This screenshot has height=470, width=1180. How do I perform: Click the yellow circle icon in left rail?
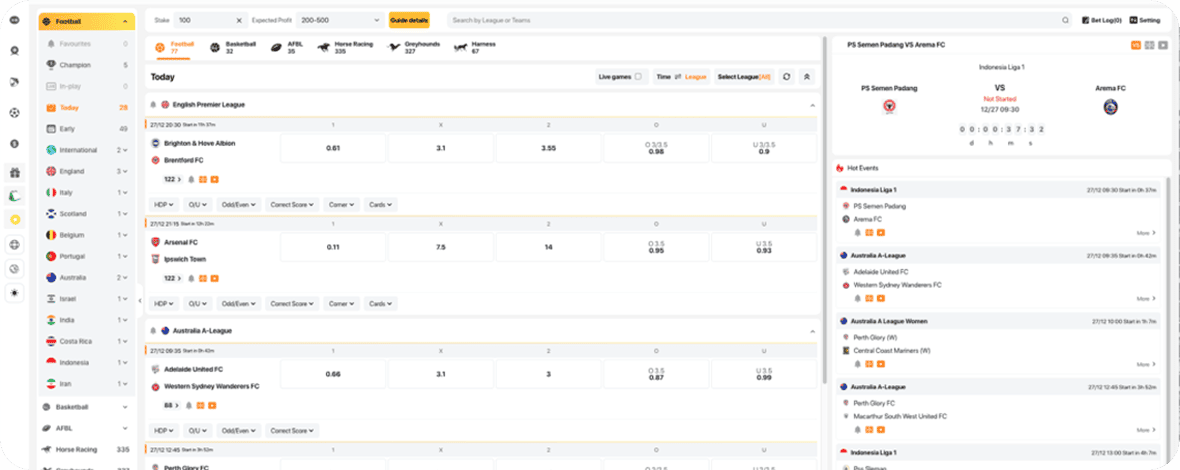(14, 219)
